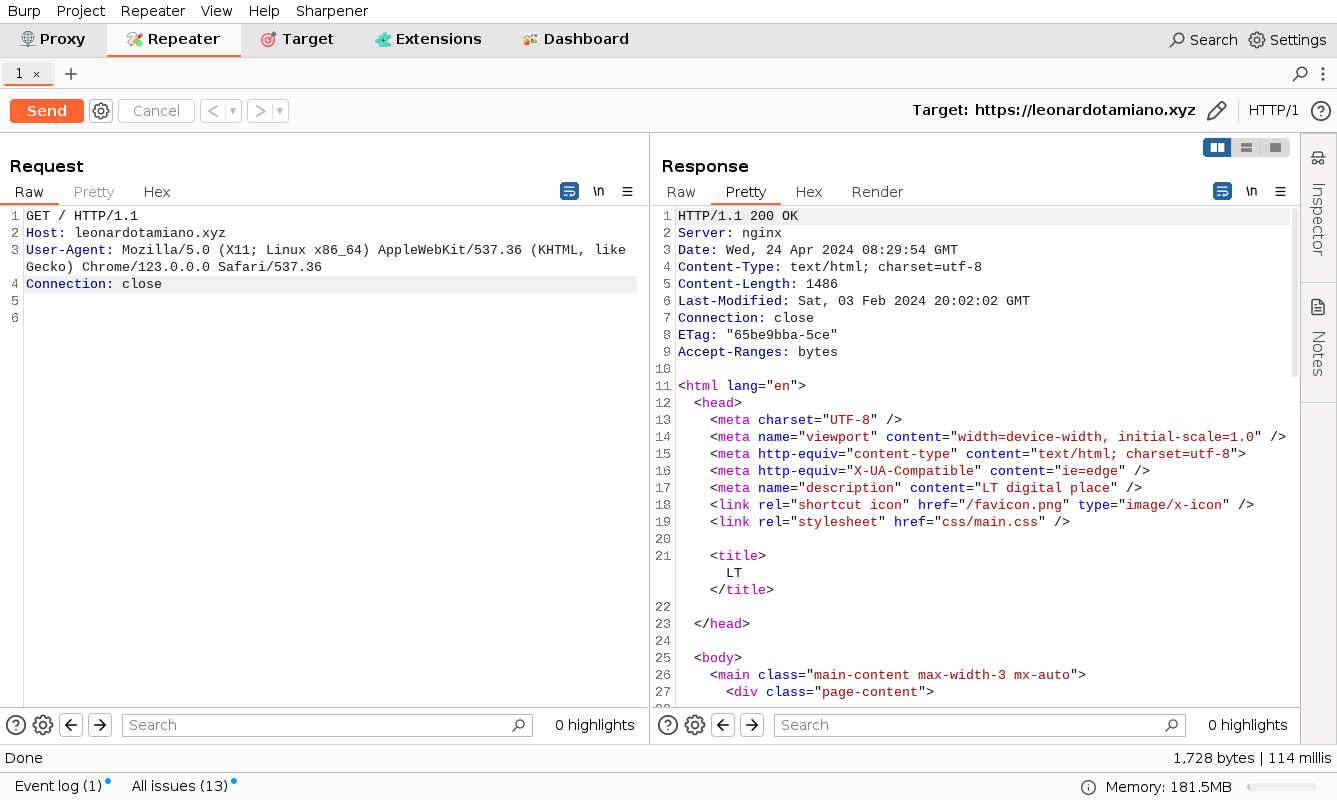Open the Repeater menu
Image resolution: width=1337 pixels, height=800 pixels.
(153, 11)
